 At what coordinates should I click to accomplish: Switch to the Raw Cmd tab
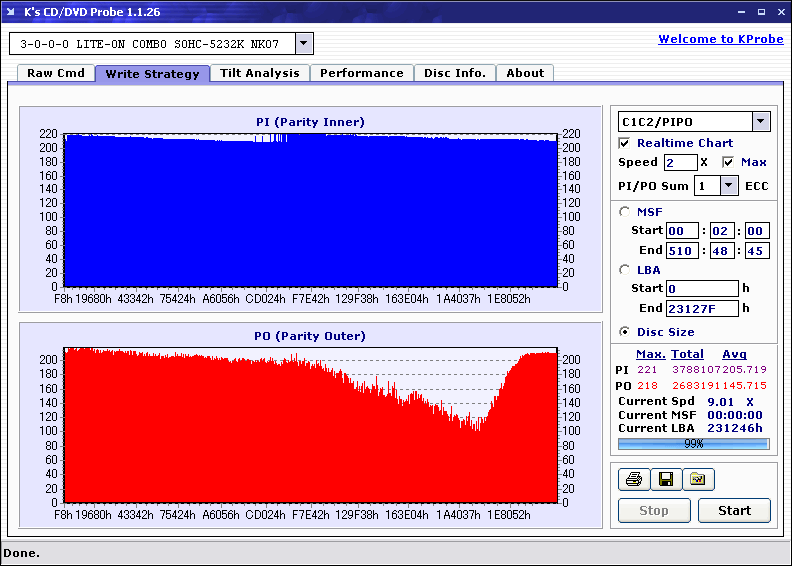[56, 73]
